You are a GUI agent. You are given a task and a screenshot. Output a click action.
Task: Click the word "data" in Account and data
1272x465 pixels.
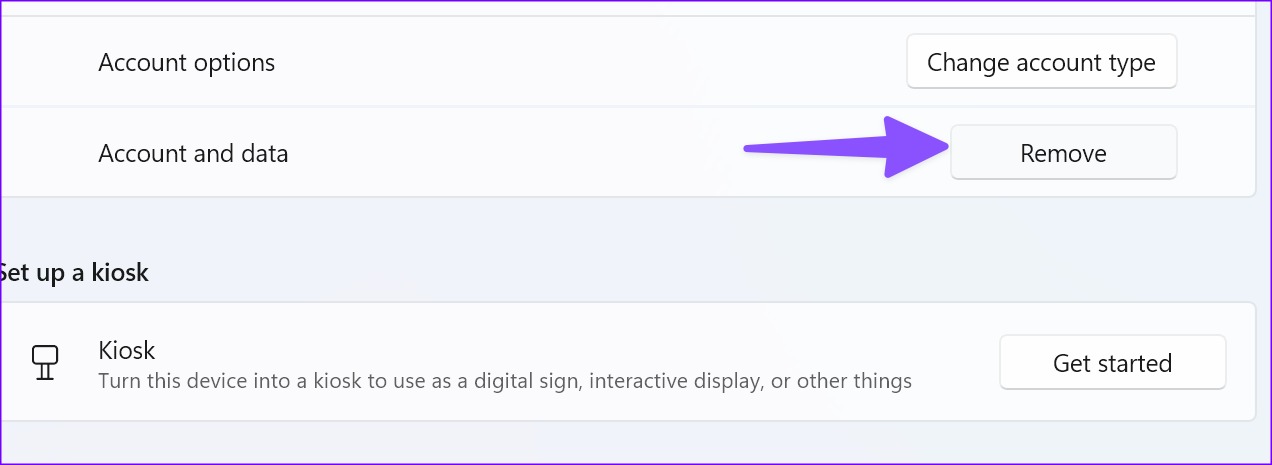[x=264, y=154]
